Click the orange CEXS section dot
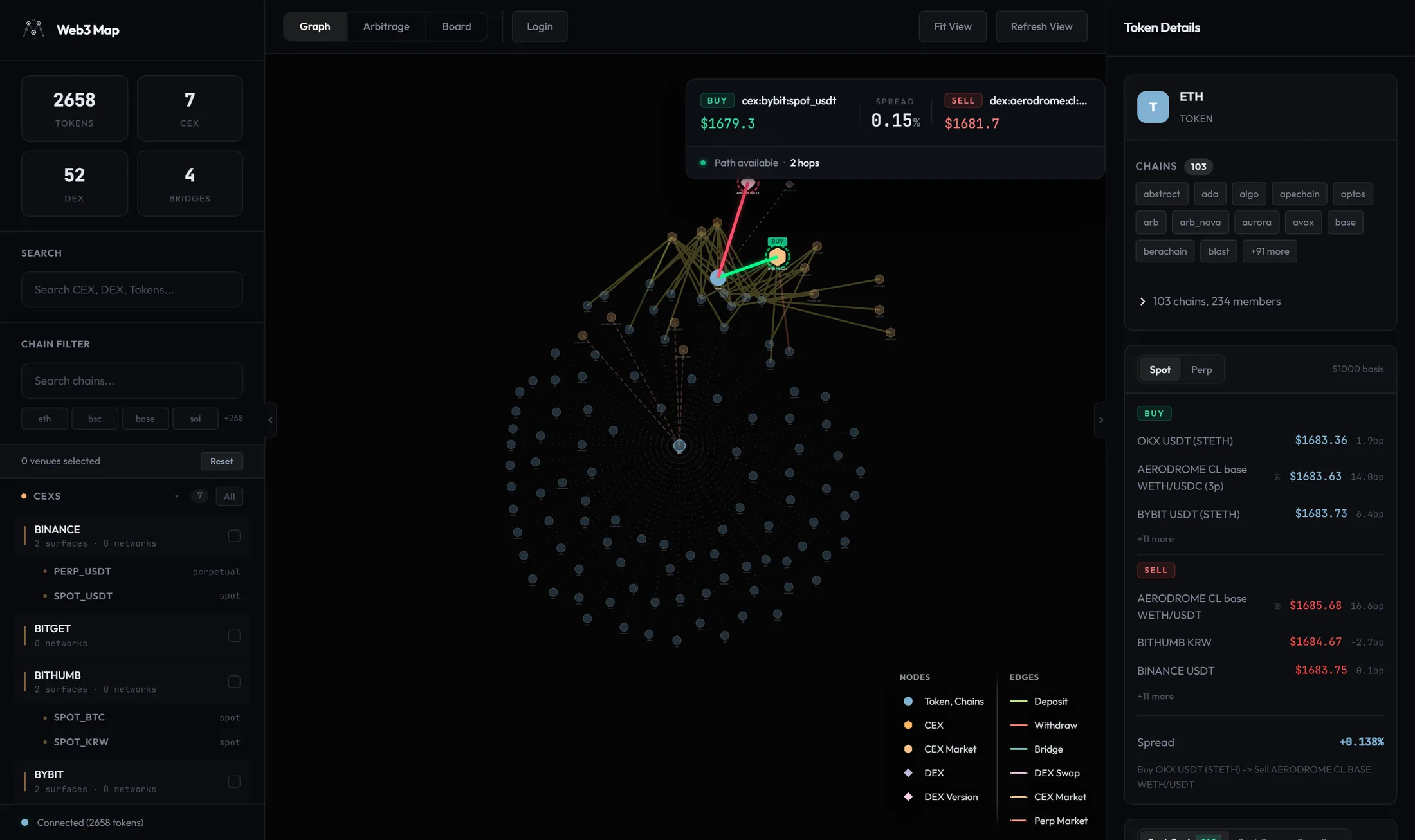 (x=24, y=496)
